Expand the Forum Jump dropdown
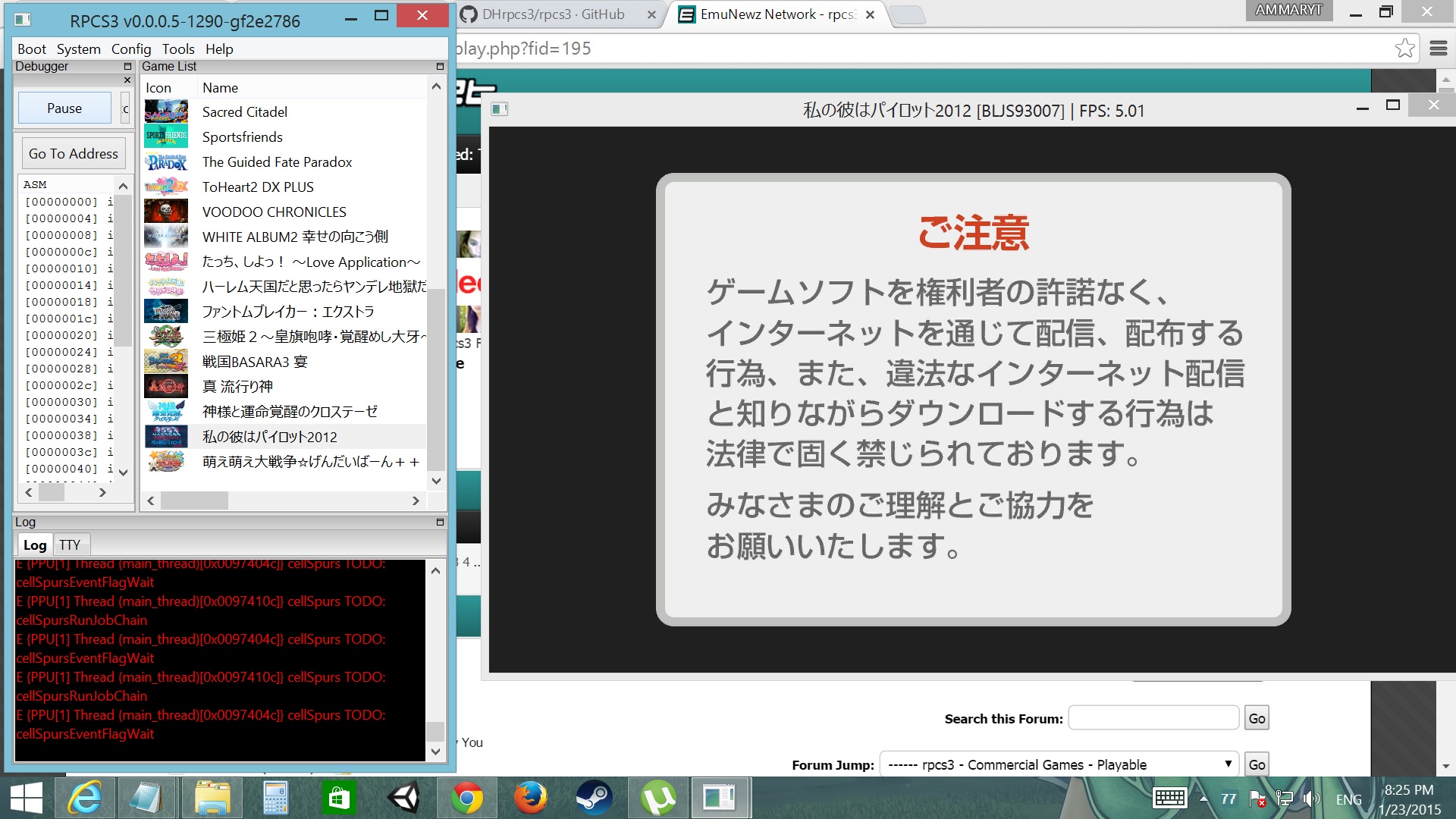The image size is (1456, 819). click(1059, 764)
